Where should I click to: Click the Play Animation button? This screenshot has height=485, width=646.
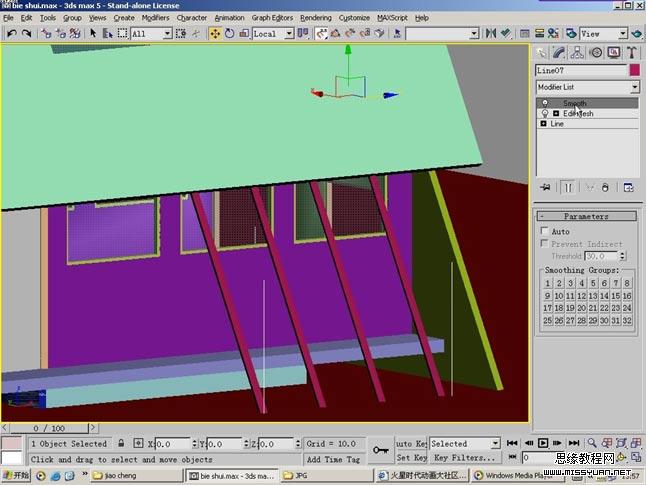click(x=543, y=443)
